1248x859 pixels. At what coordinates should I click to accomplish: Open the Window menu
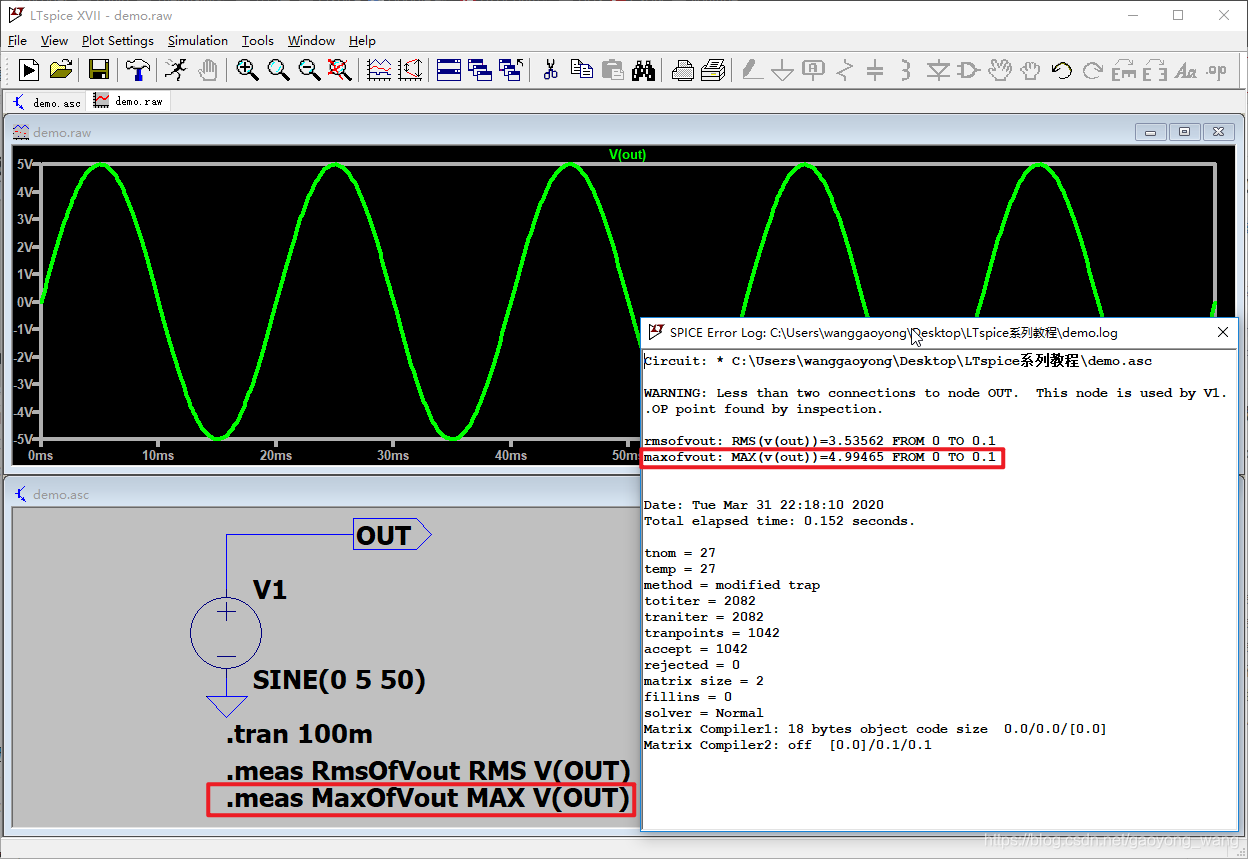[311, 41]
